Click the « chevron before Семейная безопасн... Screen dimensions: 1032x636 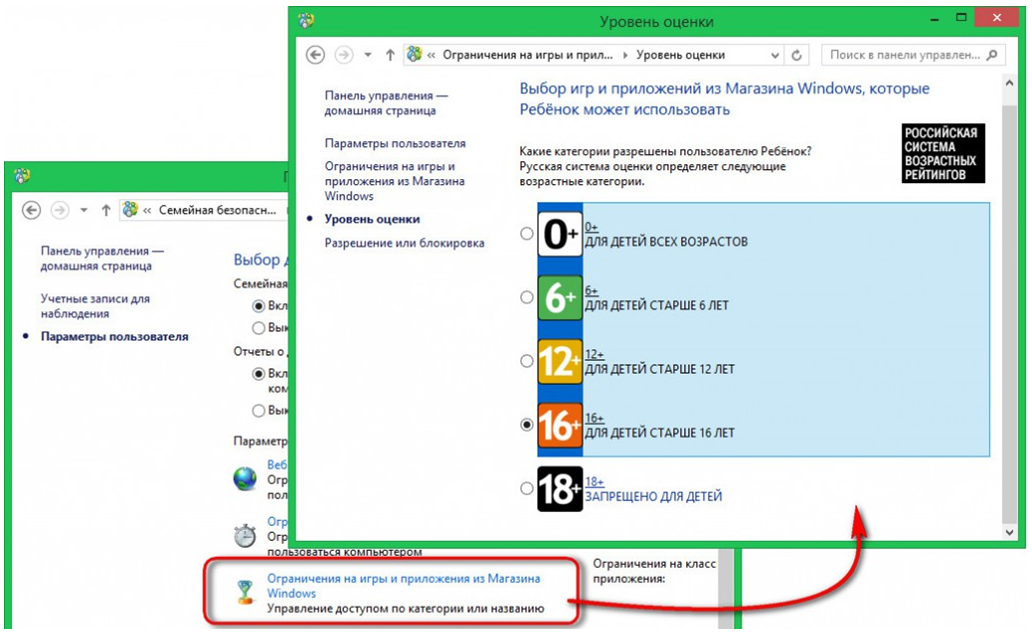tap(147, 211)
